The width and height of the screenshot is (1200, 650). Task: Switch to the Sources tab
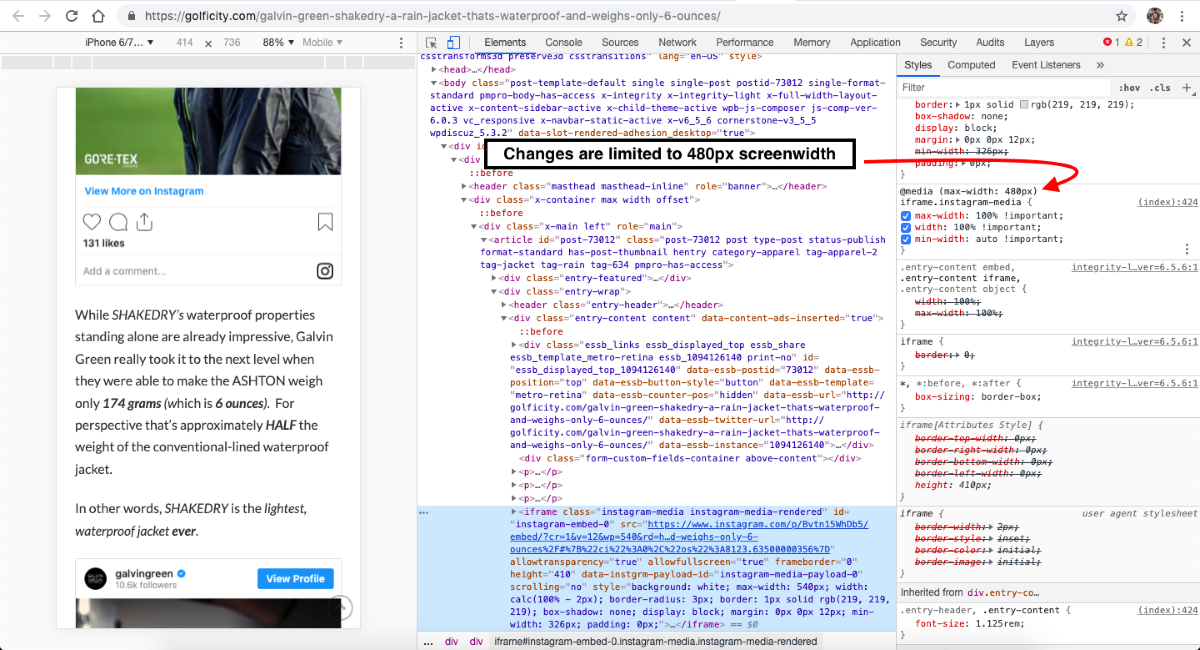620,43
